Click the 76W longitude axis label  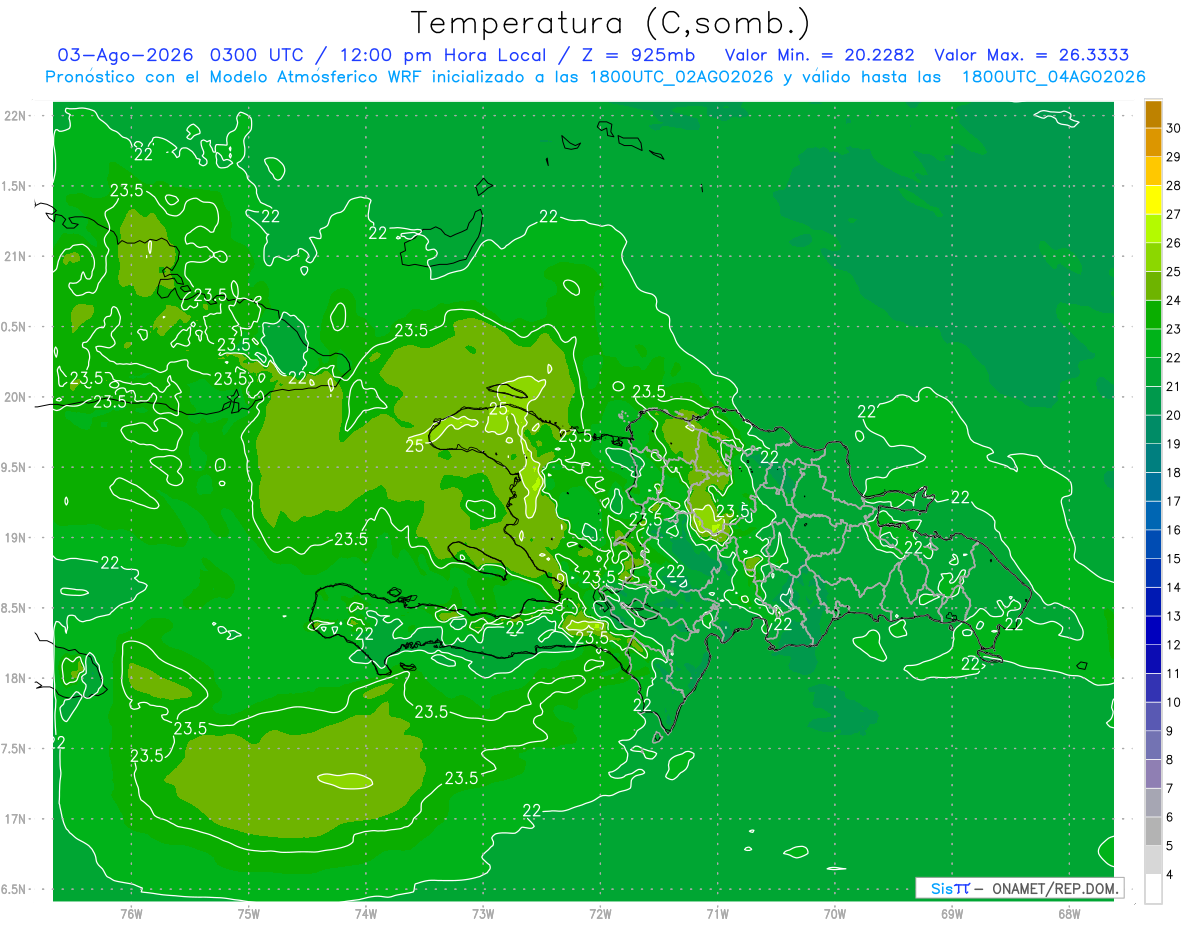131,913
